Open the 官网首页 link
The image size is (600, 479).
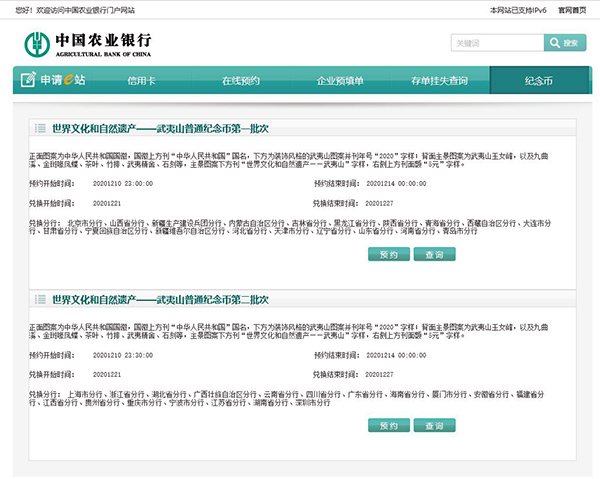pos(572,9)
